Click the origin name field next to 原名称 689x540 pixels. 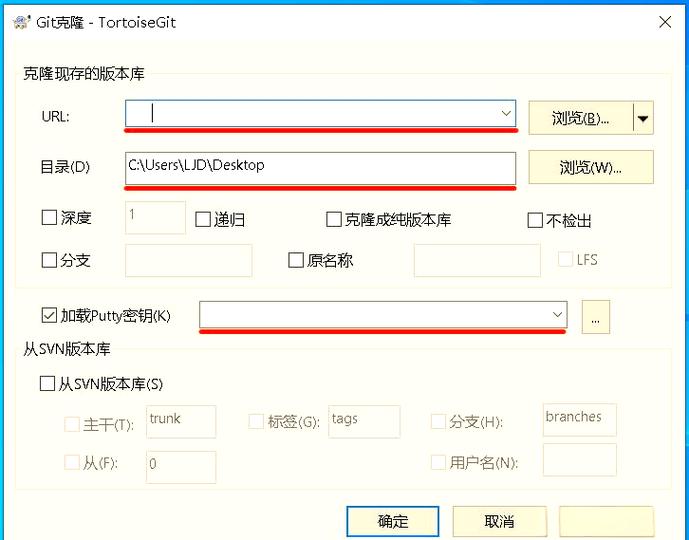pyautogui.click(x=477, y=261)
